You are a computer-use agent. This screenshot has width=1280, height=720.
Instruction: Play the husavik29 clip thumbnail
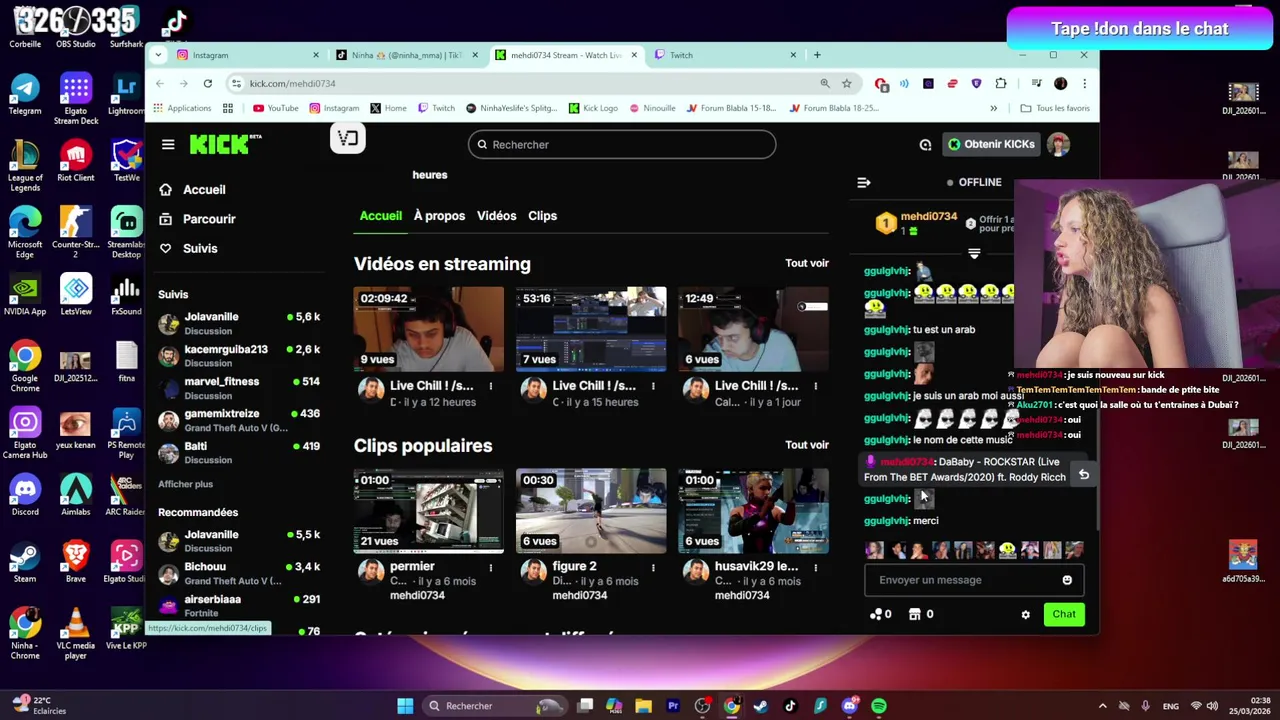(753, 511)
